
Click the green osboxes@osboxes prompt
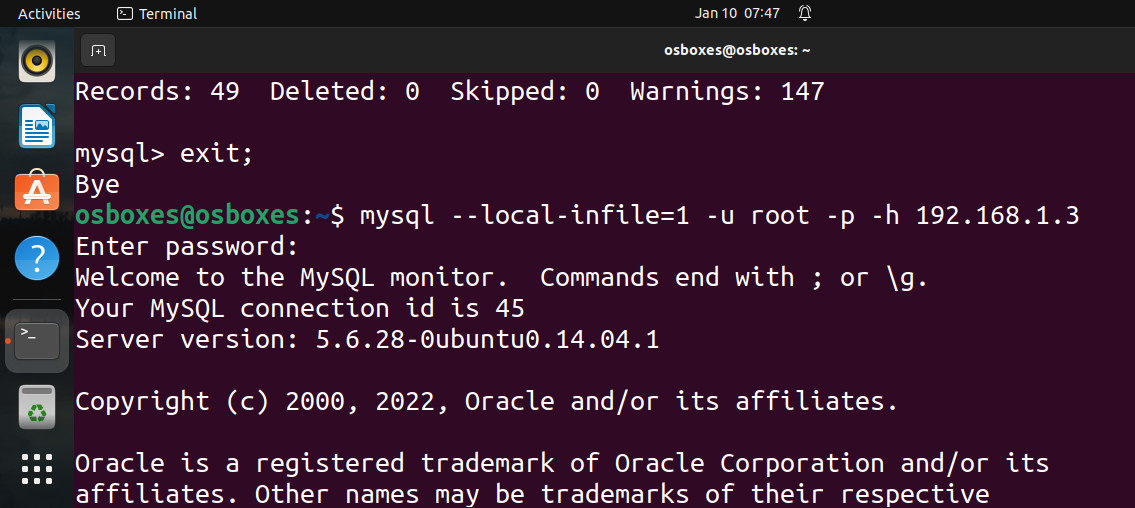187,216
